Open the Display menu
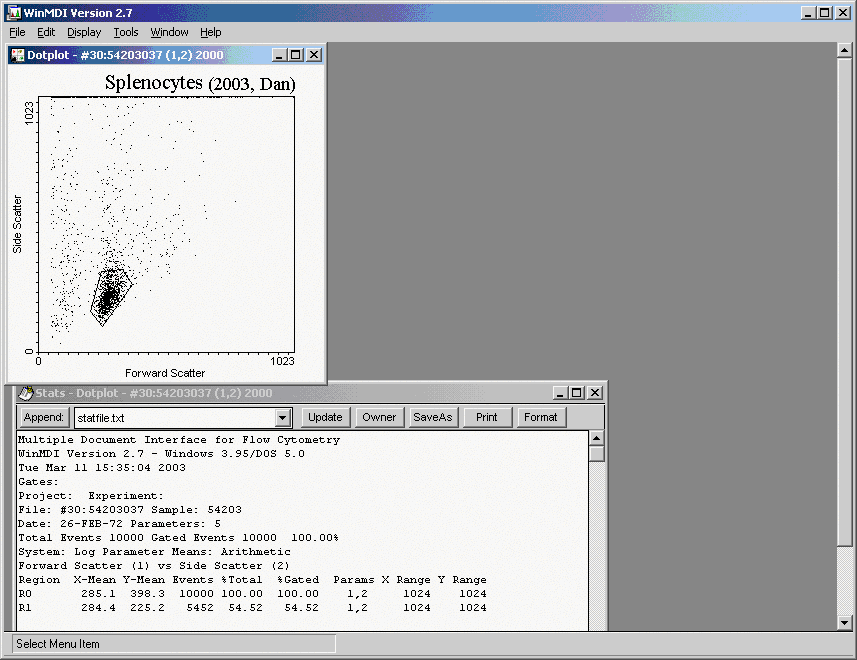 [84, 32]
